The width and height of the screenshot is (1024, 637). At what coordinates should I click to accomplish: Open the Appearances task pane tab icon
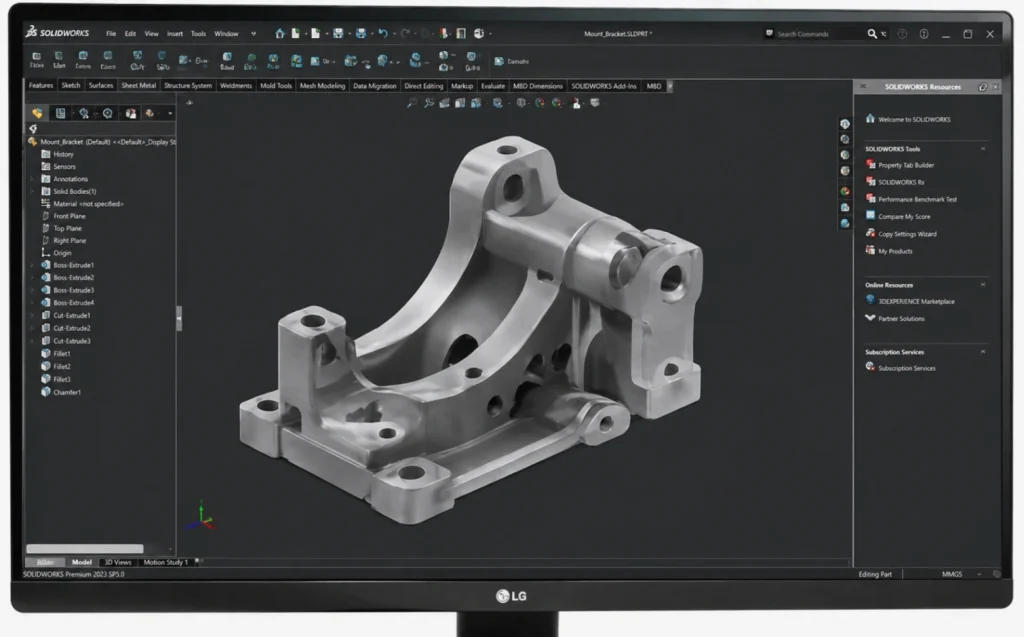pyautogui.click(x=845, y=191)
